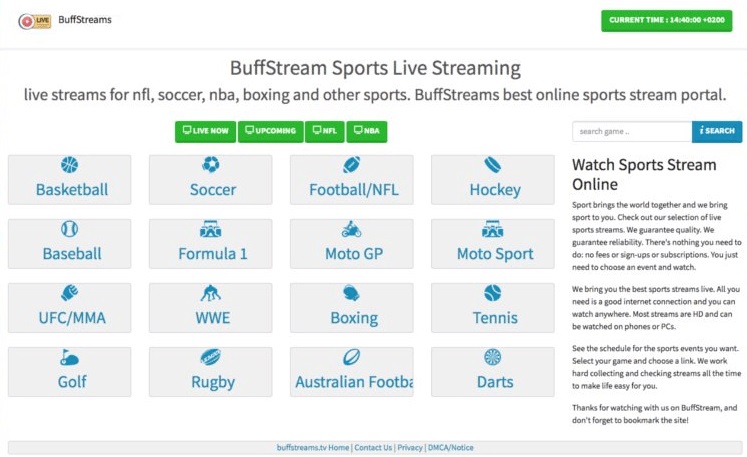Click the current time green button
This screenshot has width=747, height=457.
pyautogui.click(x=666, y=20)
